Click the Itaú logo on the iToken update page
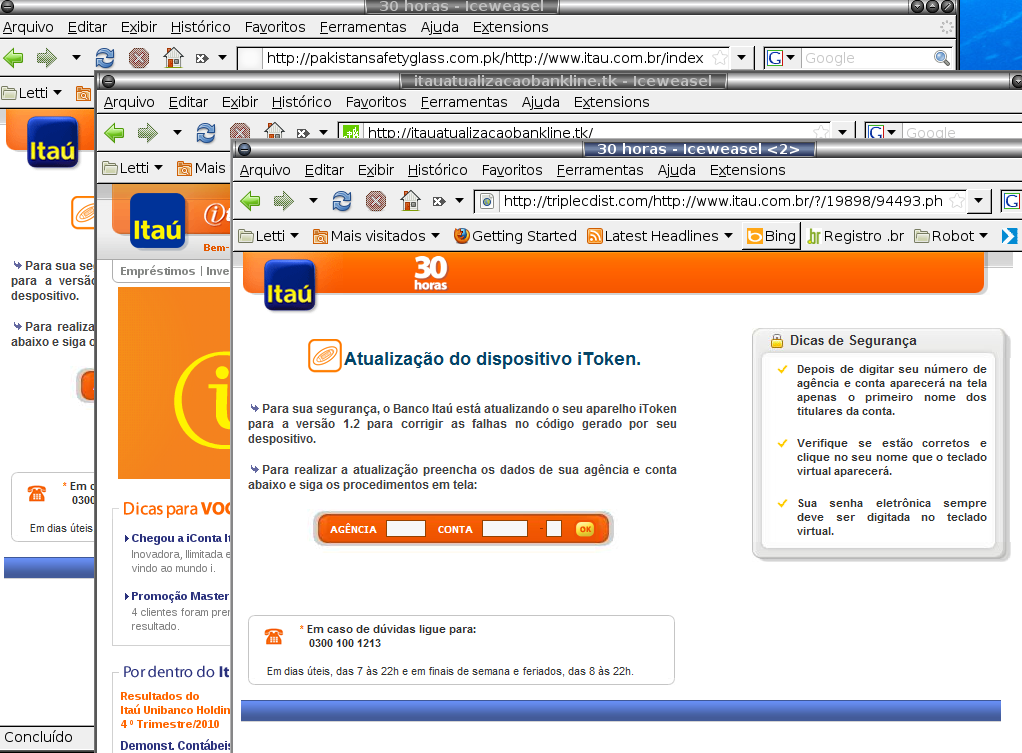Viewport: 1022px width, 753px height. pyautogui.click(x=290, y=285)
